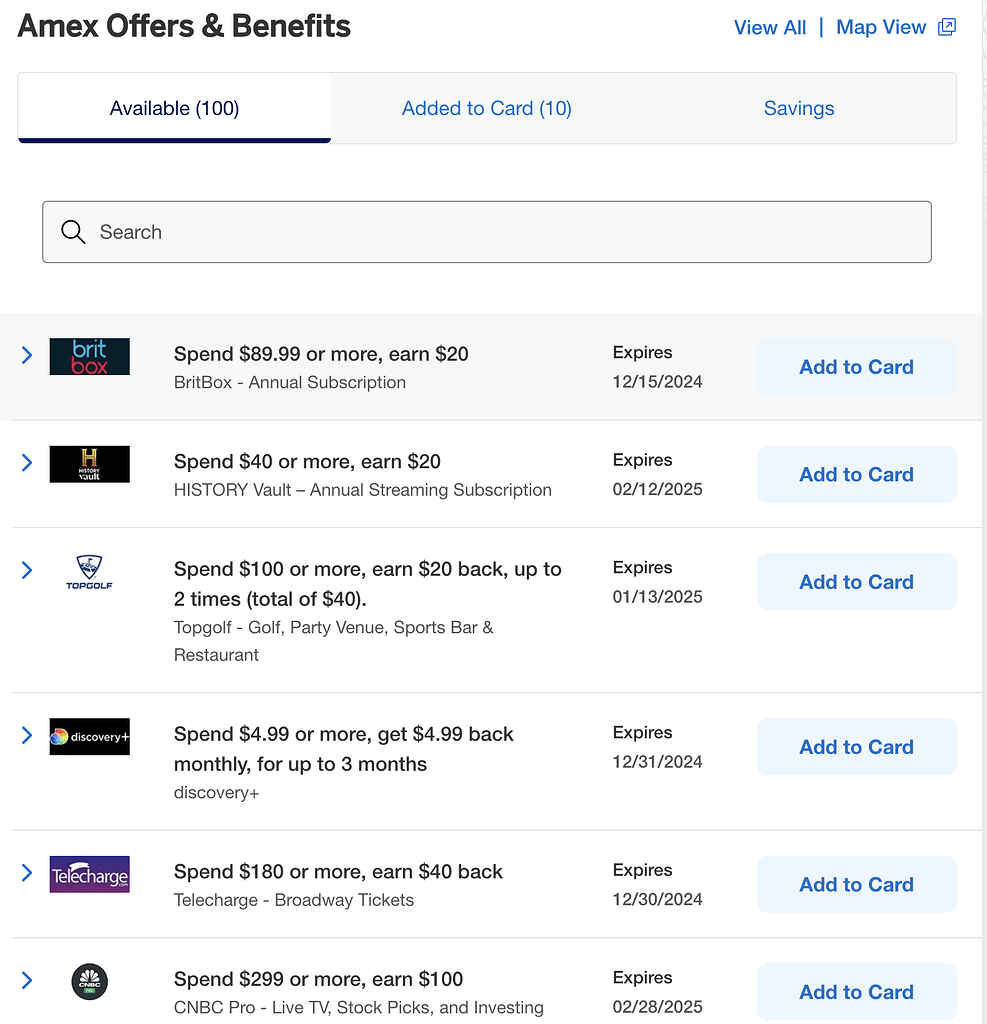This screenshot has height=1024, width=987.
Task: Click the BritBox logo thumbnail
Action: pyautogui.click(x=89, y=357)
